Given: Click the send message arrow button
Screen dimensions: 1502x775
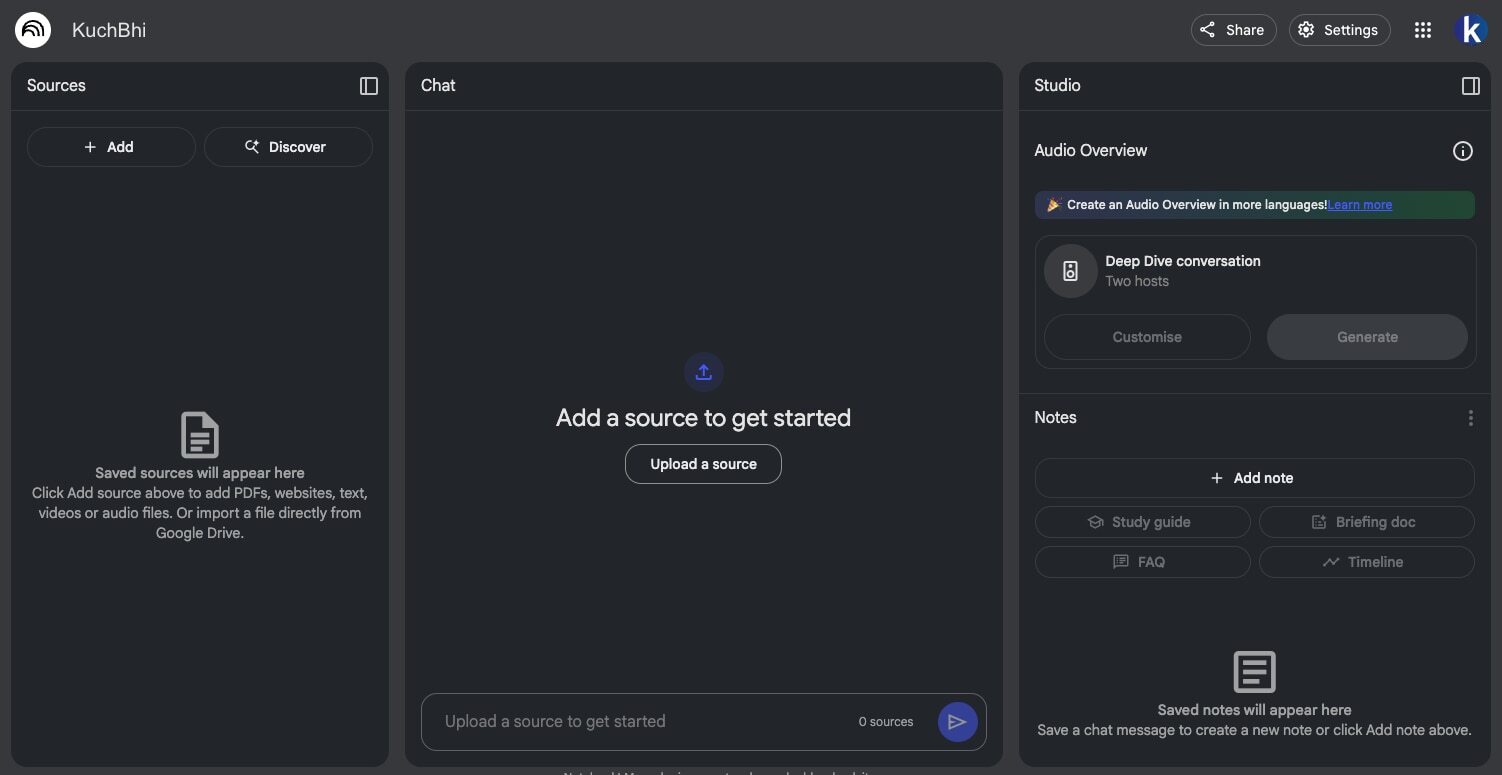Looking at the screenshot, I should tap(957, 722).
